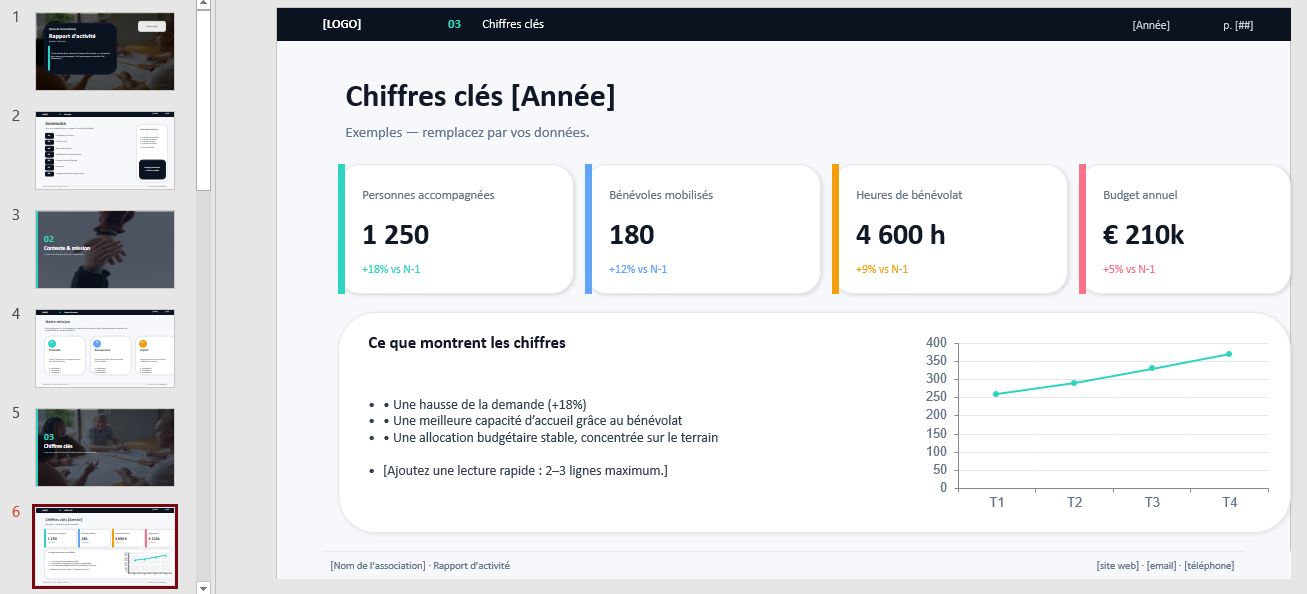Click the T4 data point on line chart

pyautogui.click(x=1229, y=354)
